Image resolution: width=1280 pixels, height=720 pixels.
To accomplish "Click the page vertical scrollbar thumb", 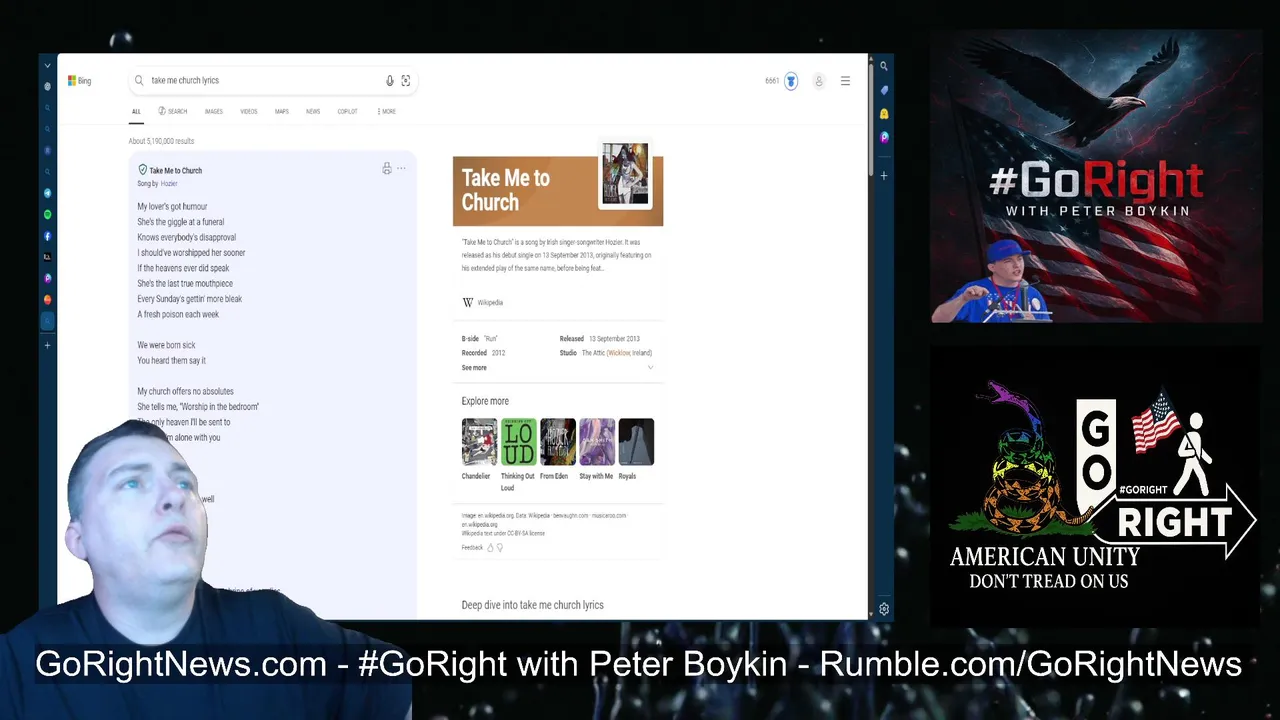I will (871, 120).
